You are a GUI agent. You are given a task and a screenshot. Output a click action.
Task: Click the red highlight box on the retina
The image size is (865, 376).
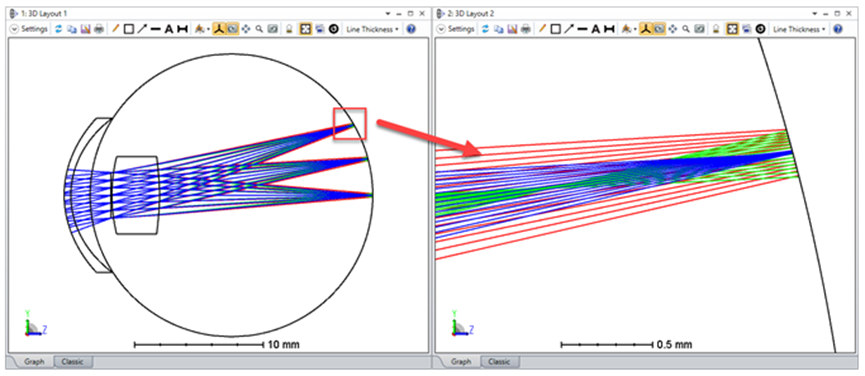pos(349,123)
